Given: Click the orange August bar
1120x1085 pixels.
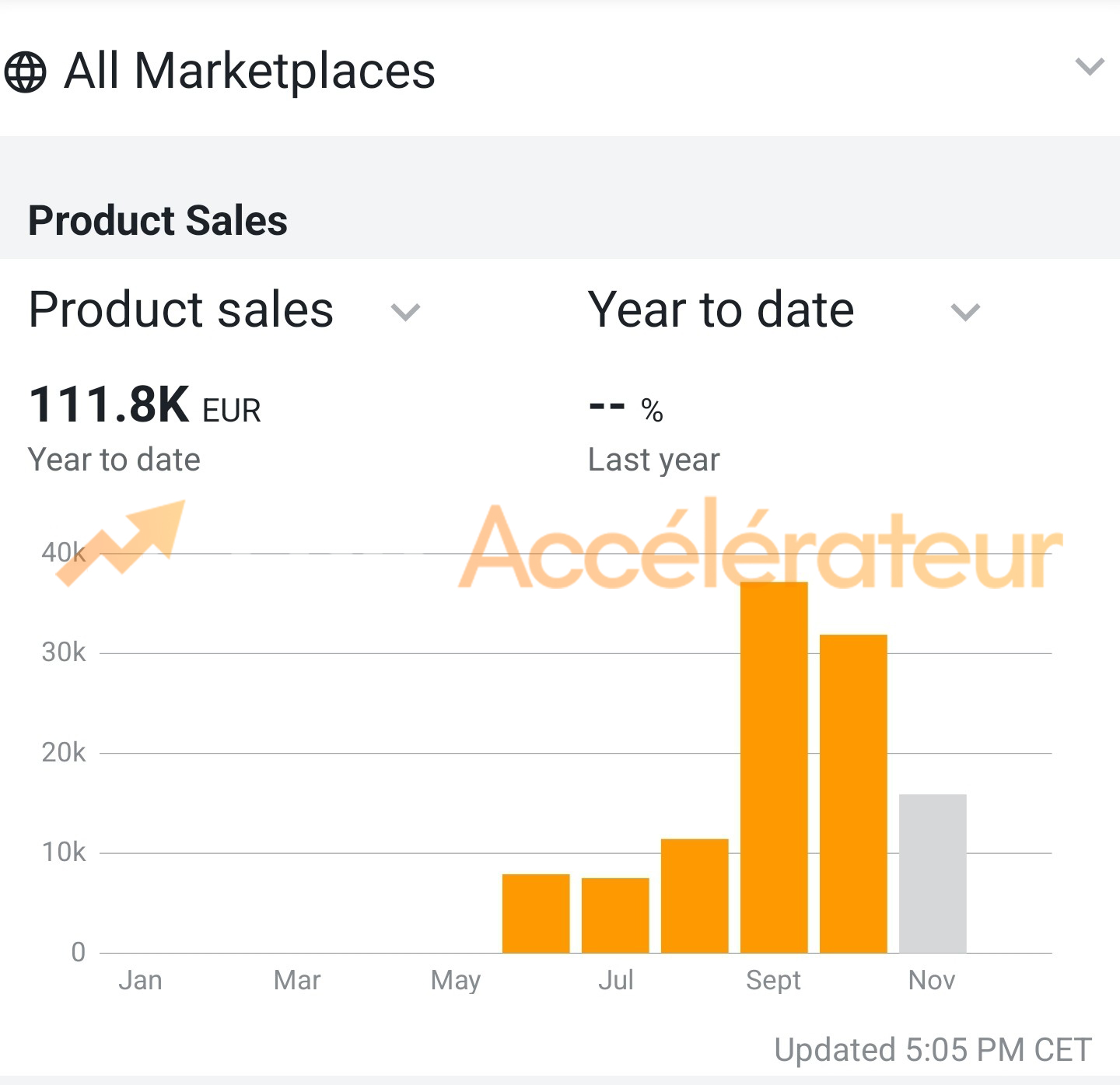Looking at the screenshot, I should (x=695, y=895).
